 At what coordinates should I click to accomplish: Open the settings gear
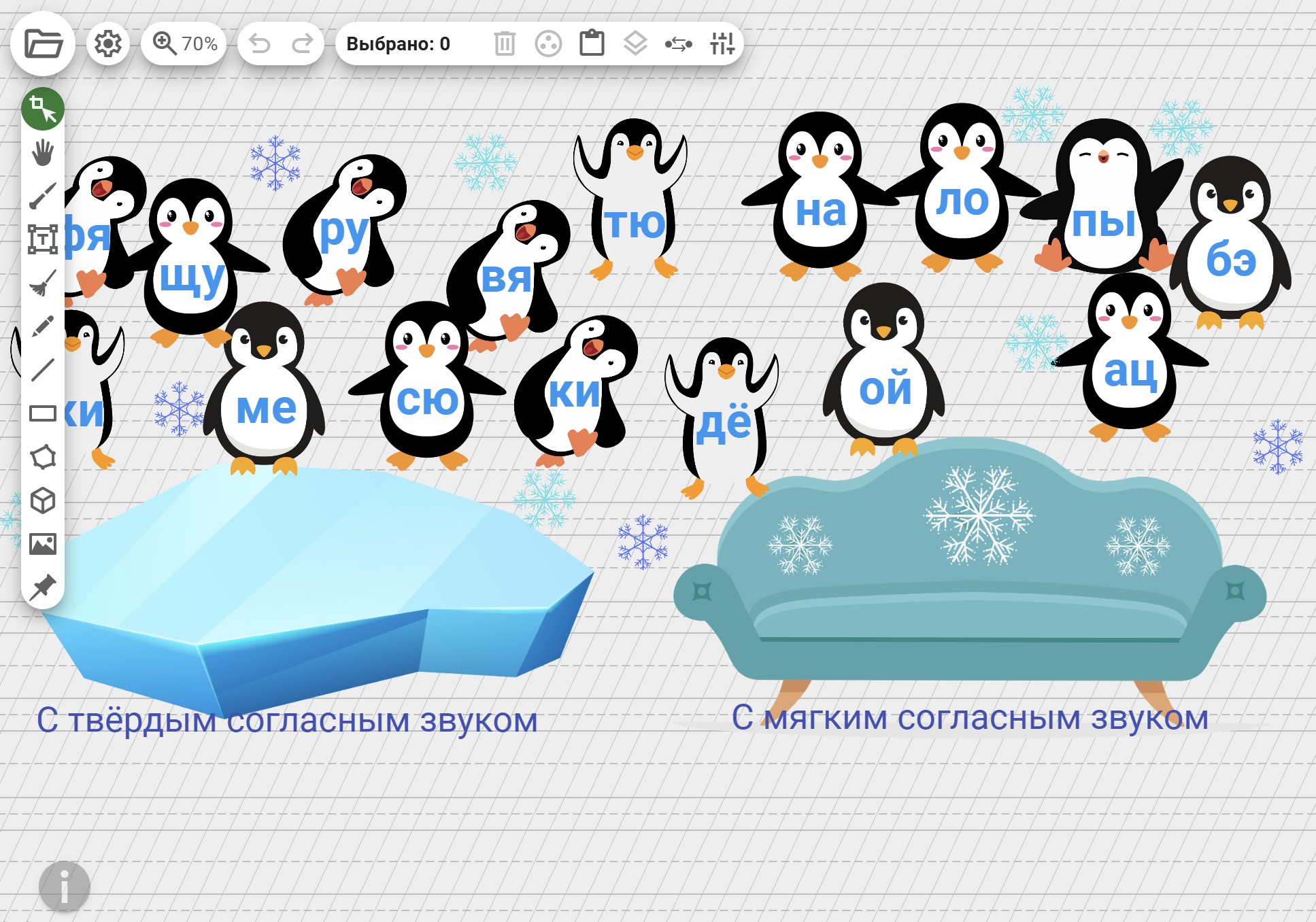point(107,44)
